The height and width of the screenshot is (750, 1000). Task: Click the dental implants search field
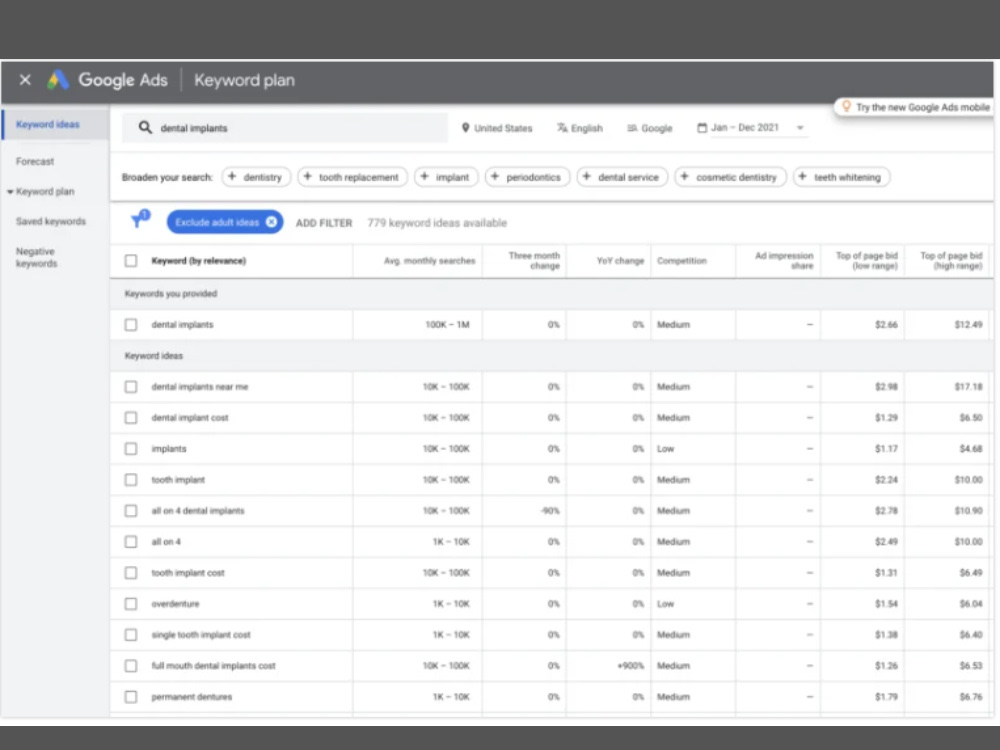pyautogui.click(x=285, y=128)
